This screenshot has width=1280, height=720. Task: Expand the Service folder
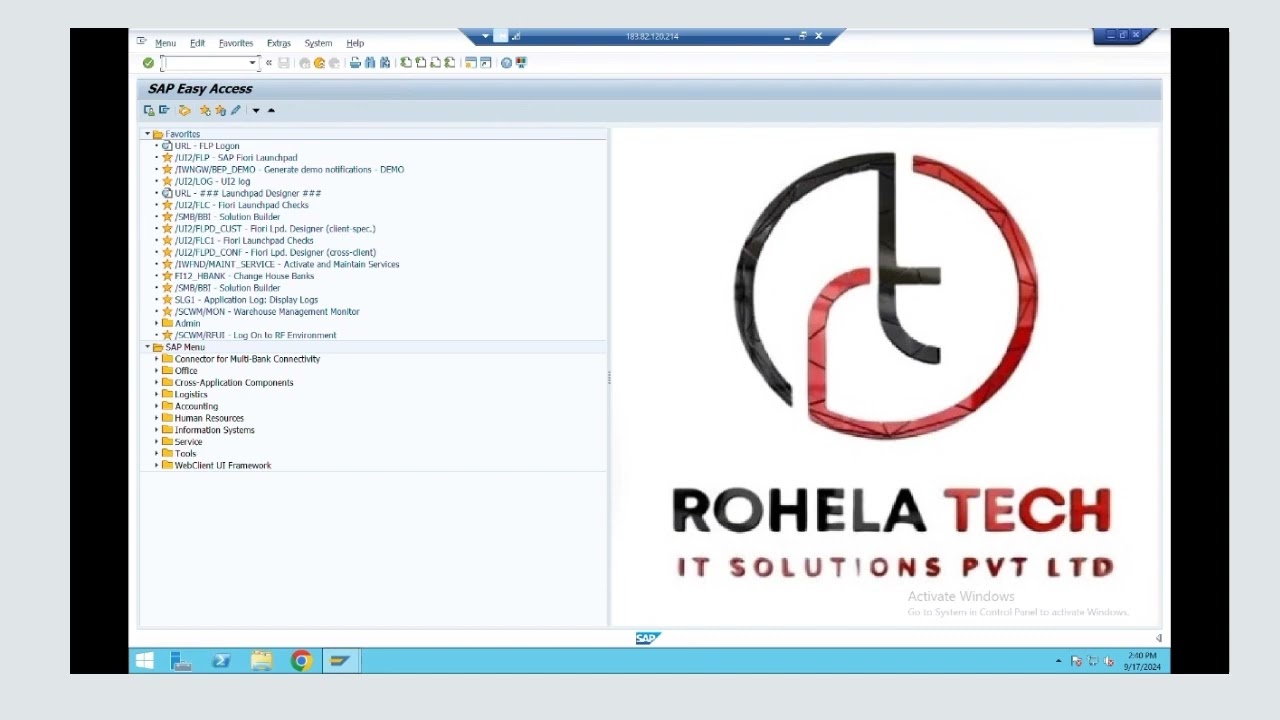157,442
